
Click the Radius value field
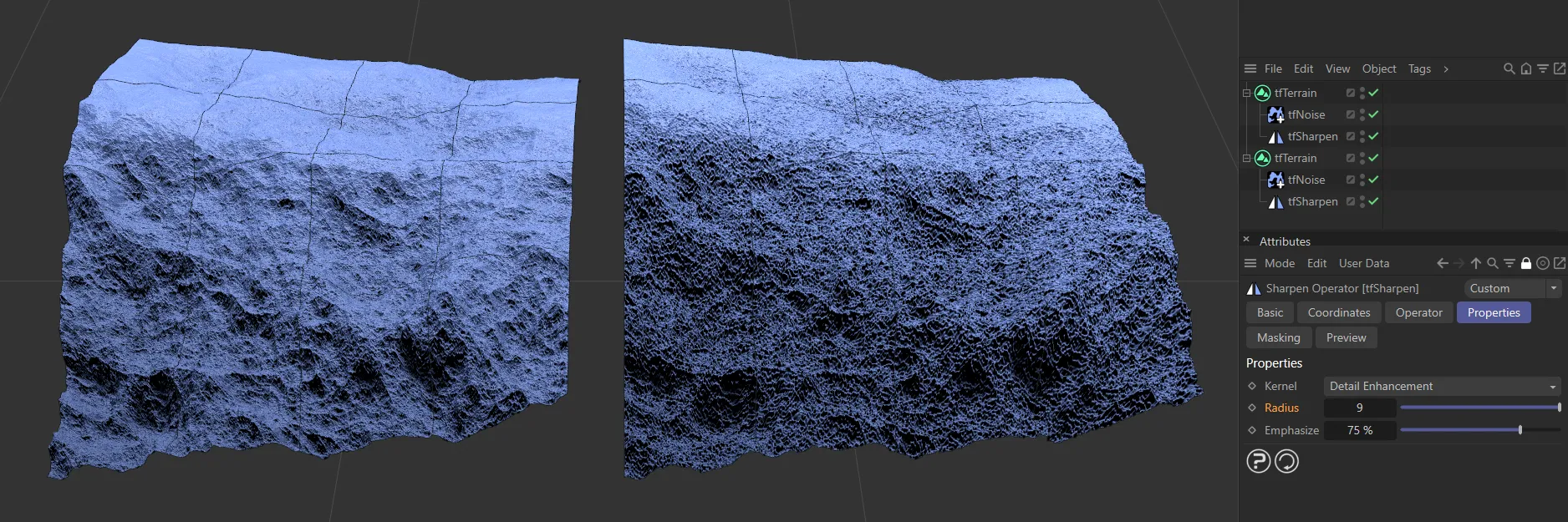[1360, 408]
